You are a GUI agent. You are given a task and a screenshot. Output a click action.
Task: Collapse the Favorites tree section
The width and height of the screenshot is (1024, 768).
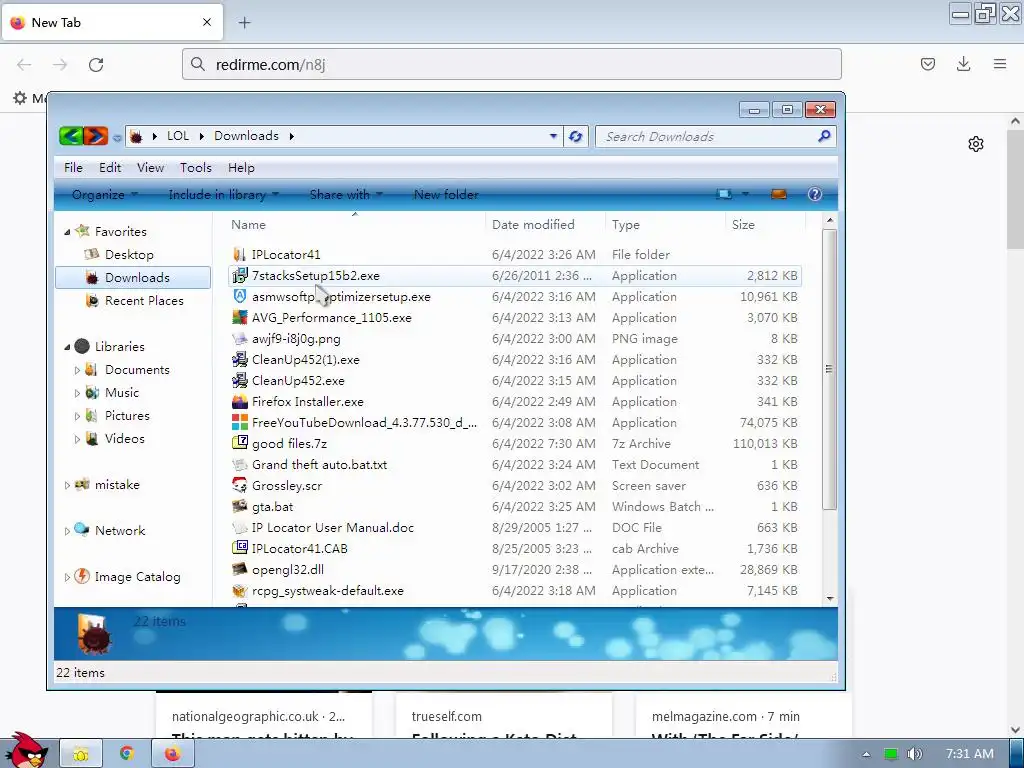click(67, 232)
